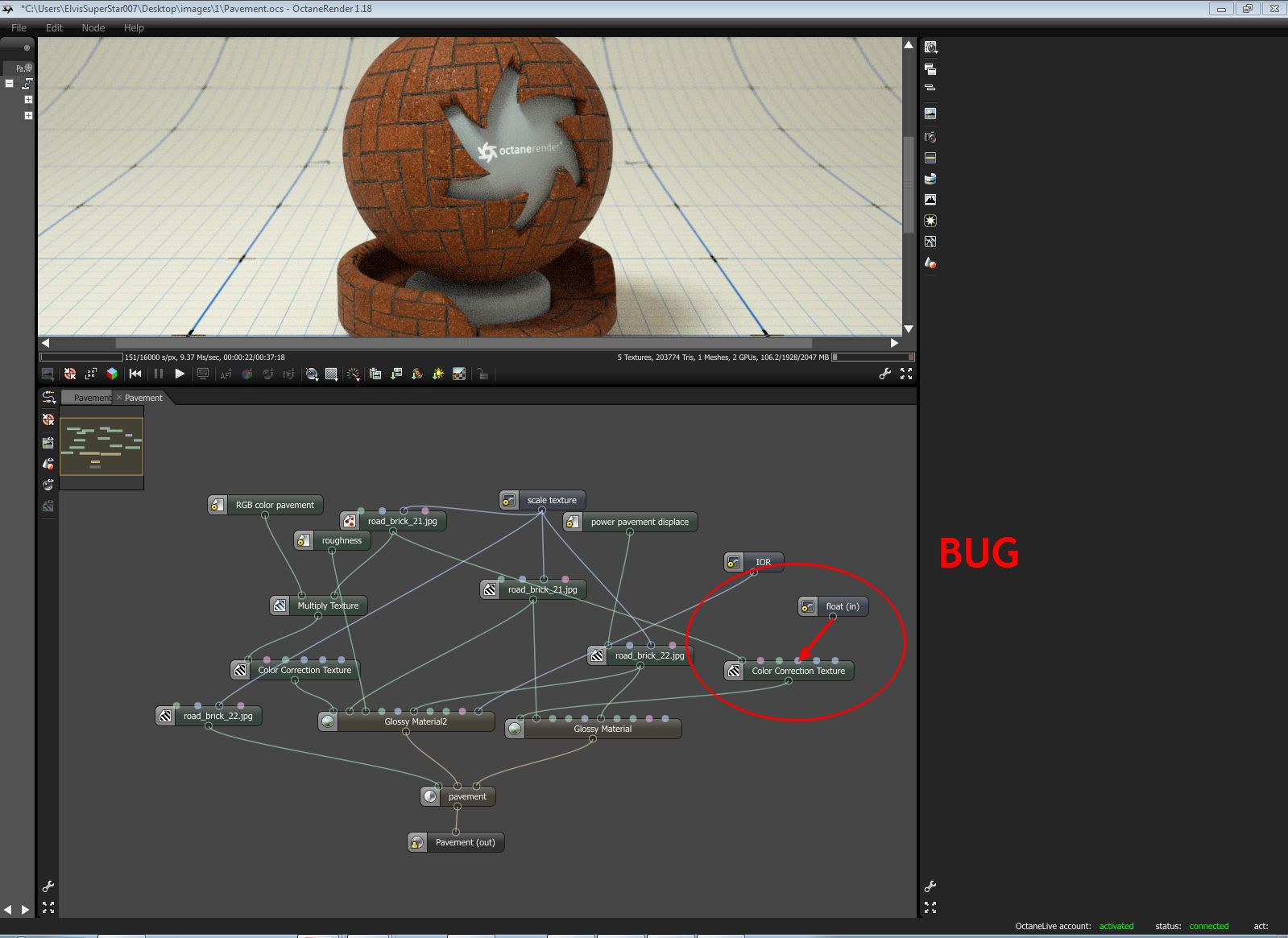Open the node graph routing dropdown icon
This screenshot has height=938, width=1288.
49,398
